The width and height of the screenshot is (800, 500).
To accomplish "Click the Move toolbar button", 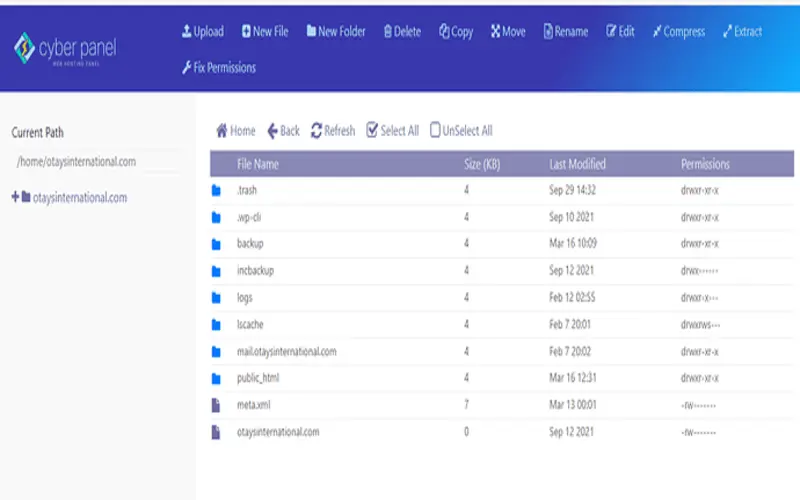I will [508, 32].
